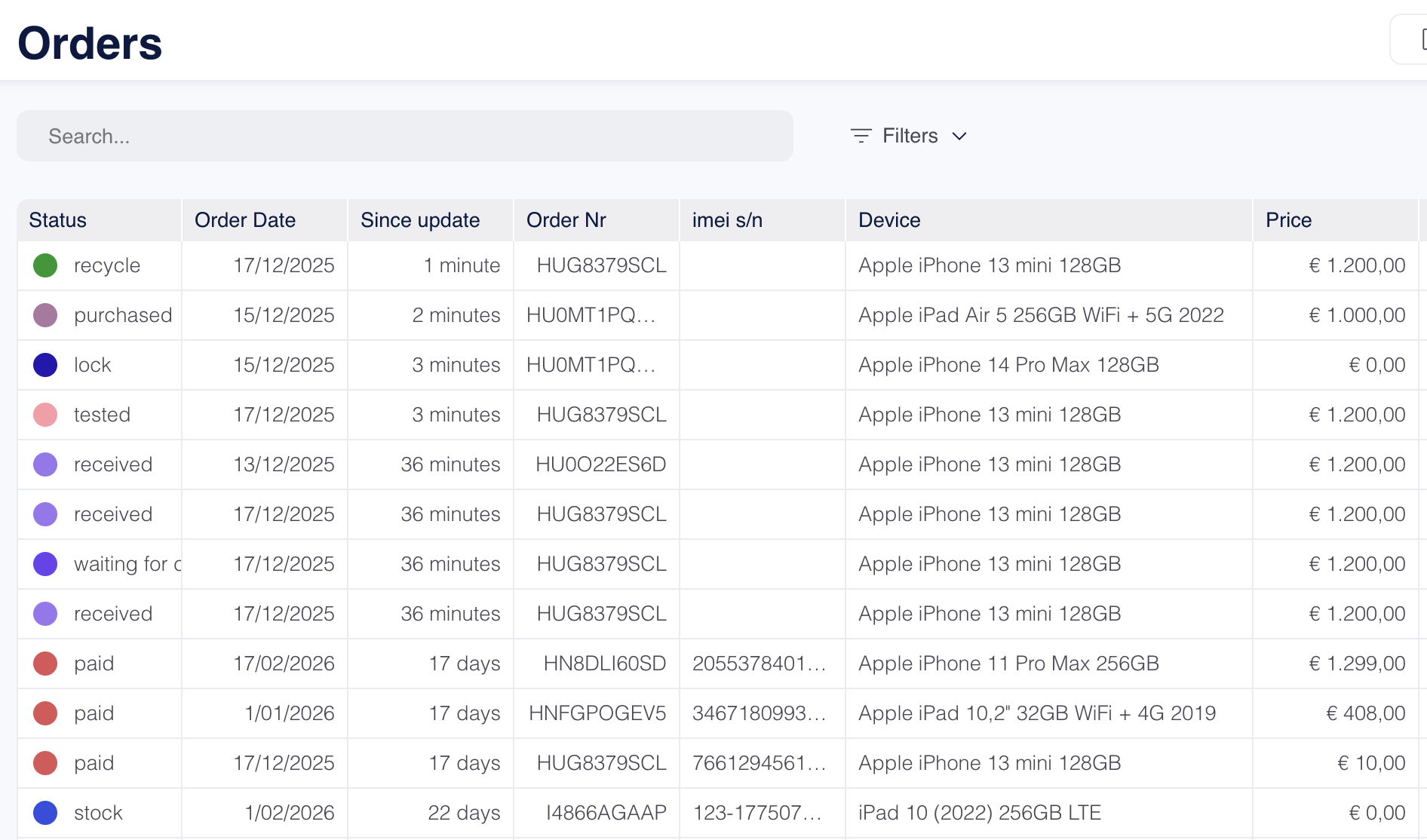Image resolution: width=1427 pixels, height=840 pixels.
Task: Click imei value 3467180993…
Action: point(760,713)
